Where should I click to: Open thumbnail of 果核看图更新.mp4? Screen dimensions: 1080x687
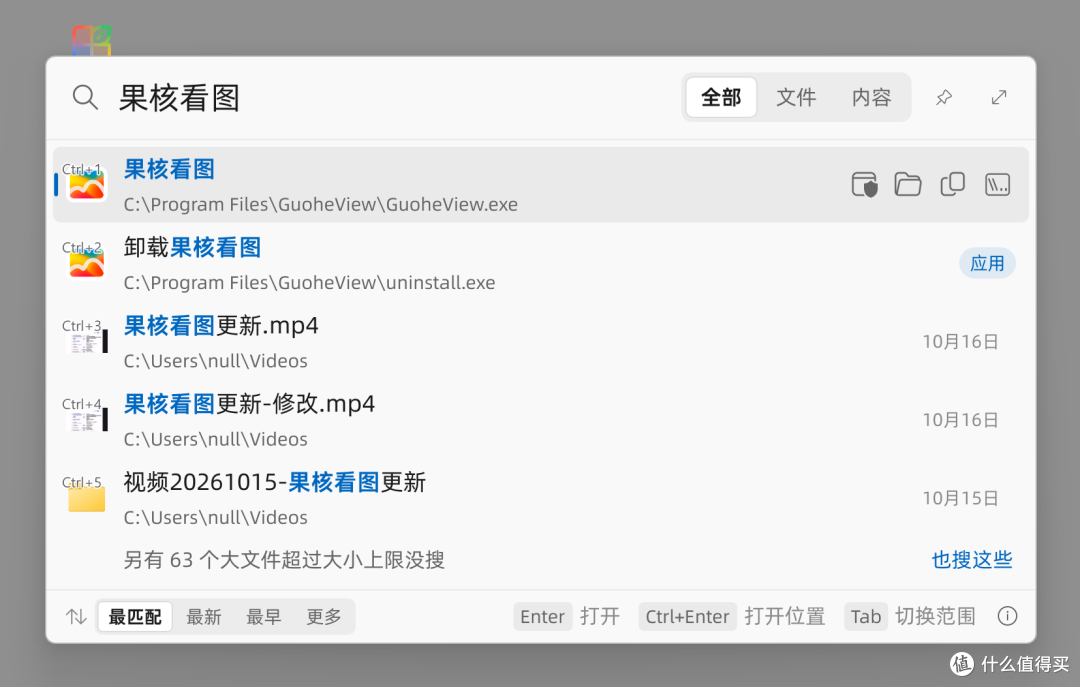(87, 342)
